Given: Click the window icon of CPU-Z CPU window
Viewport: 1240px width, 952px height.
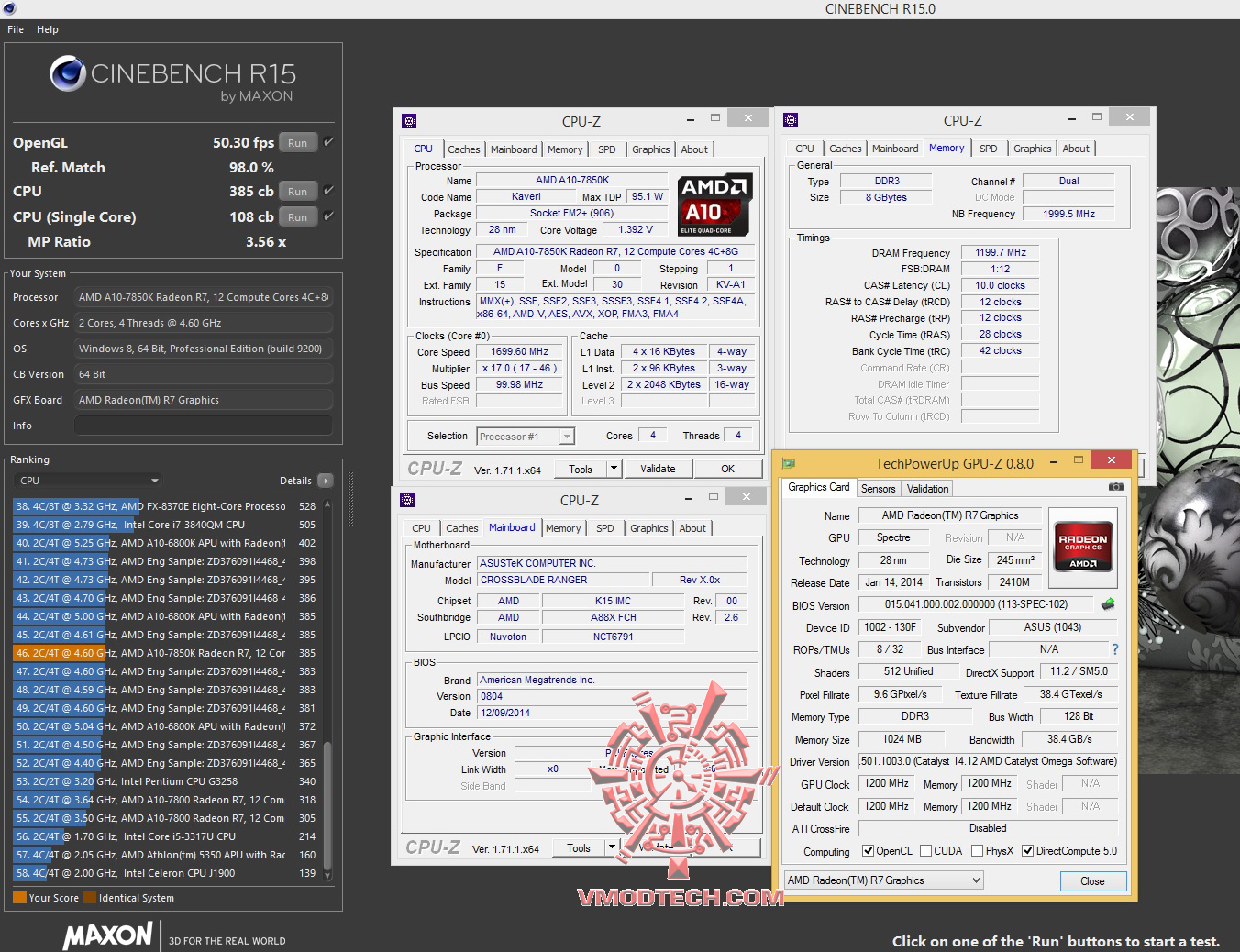Looking at the screenshot, I should 409,121.
